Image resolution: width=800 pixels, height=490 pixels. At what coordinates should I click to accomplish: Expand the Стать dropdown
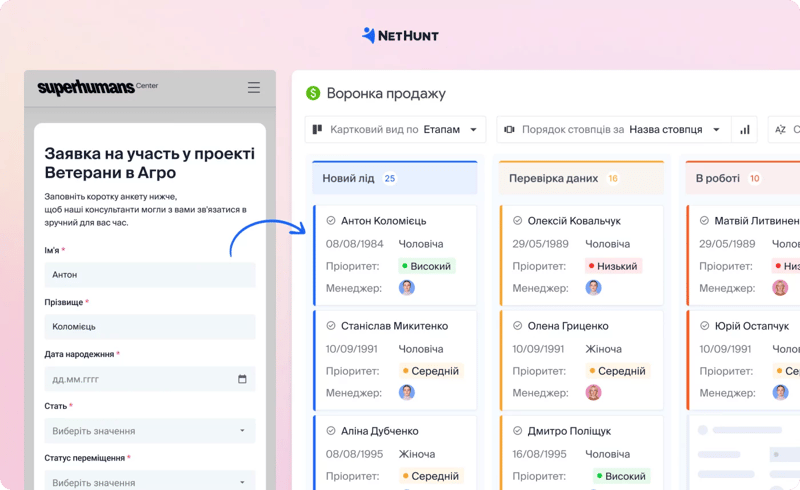[150, 431]
